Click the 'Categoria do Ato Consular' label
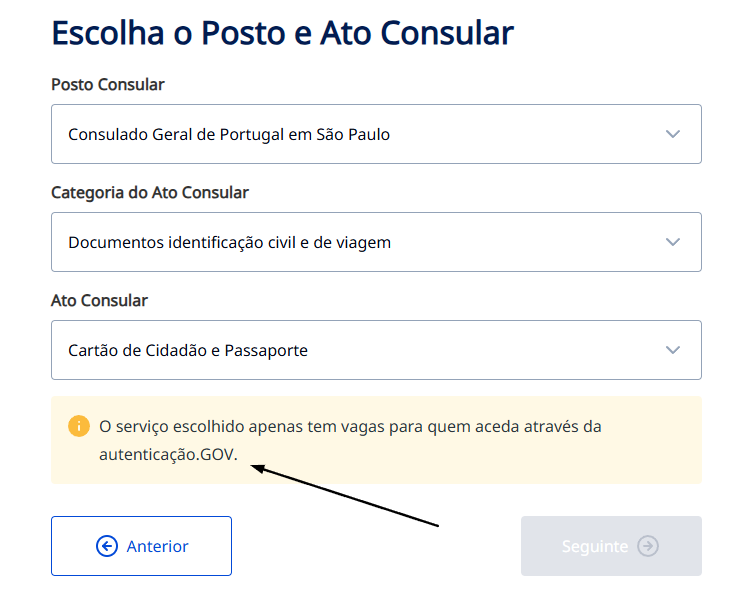Viewport: 754px width, 604px height. (150, 192)
